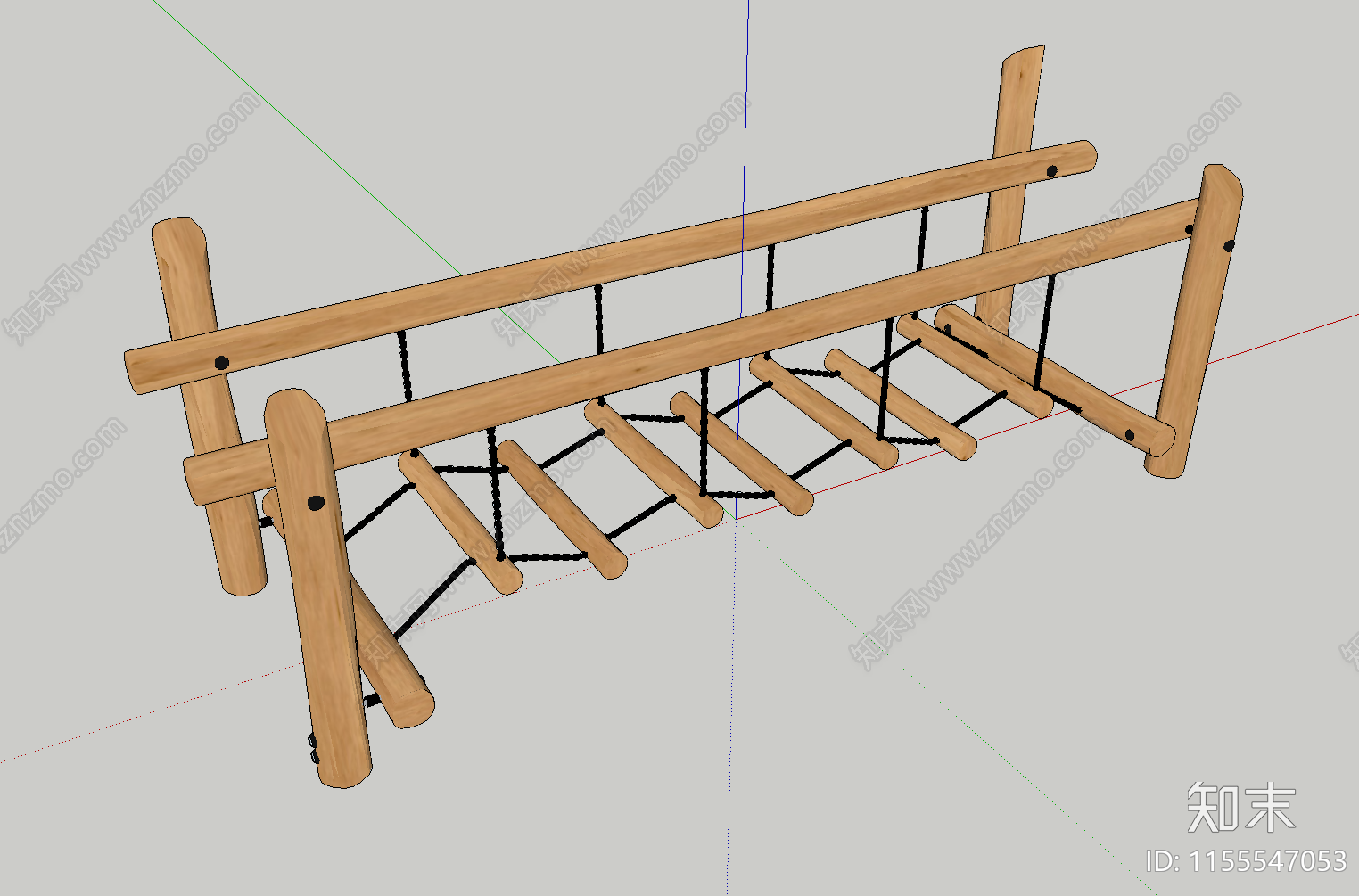The height and width of the screenshot is (896, 1359).
Task: Click the nearest upright post in the foreground
Action: coord(317,588)
